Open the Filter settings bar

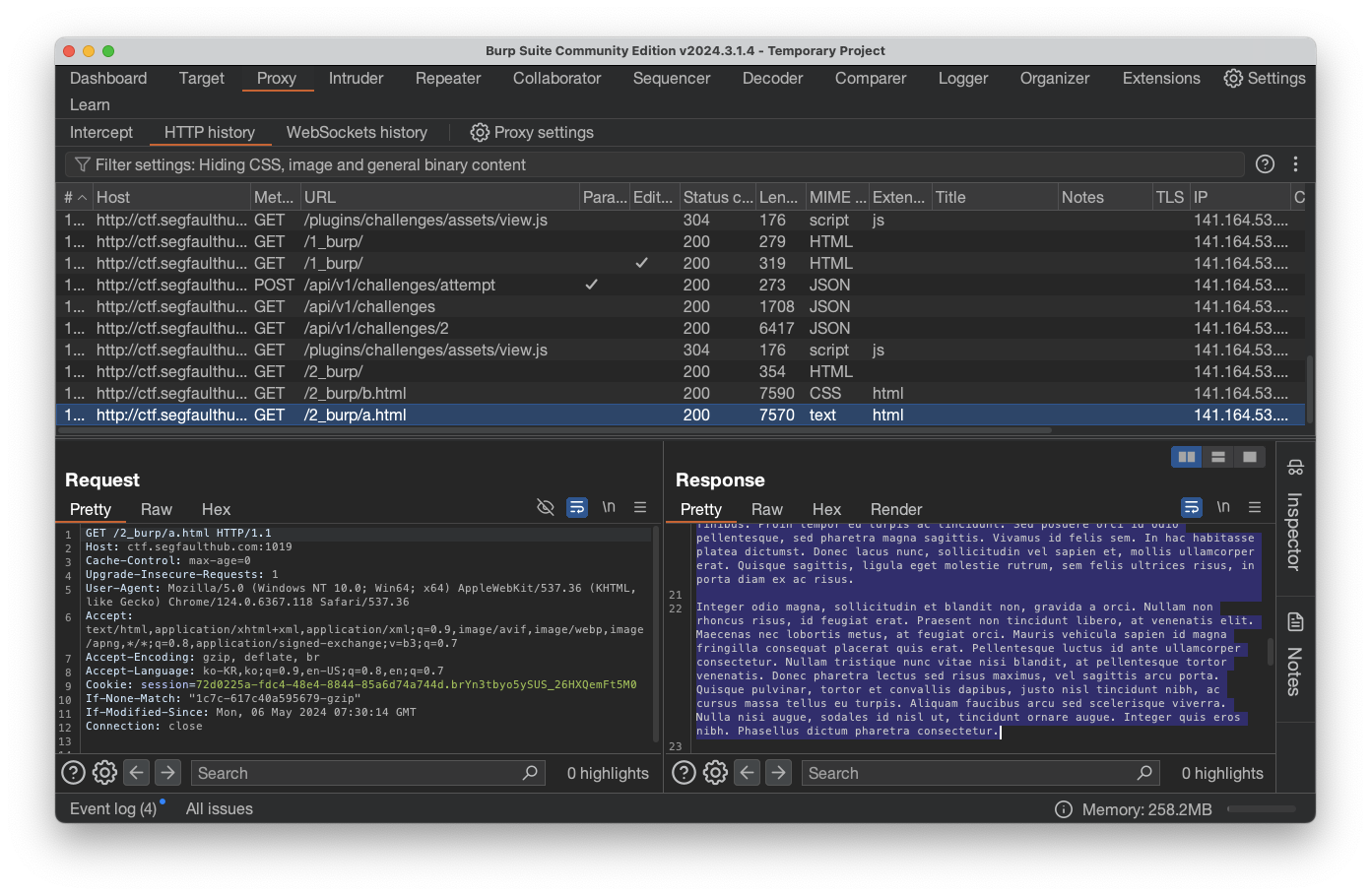(654, 164)
